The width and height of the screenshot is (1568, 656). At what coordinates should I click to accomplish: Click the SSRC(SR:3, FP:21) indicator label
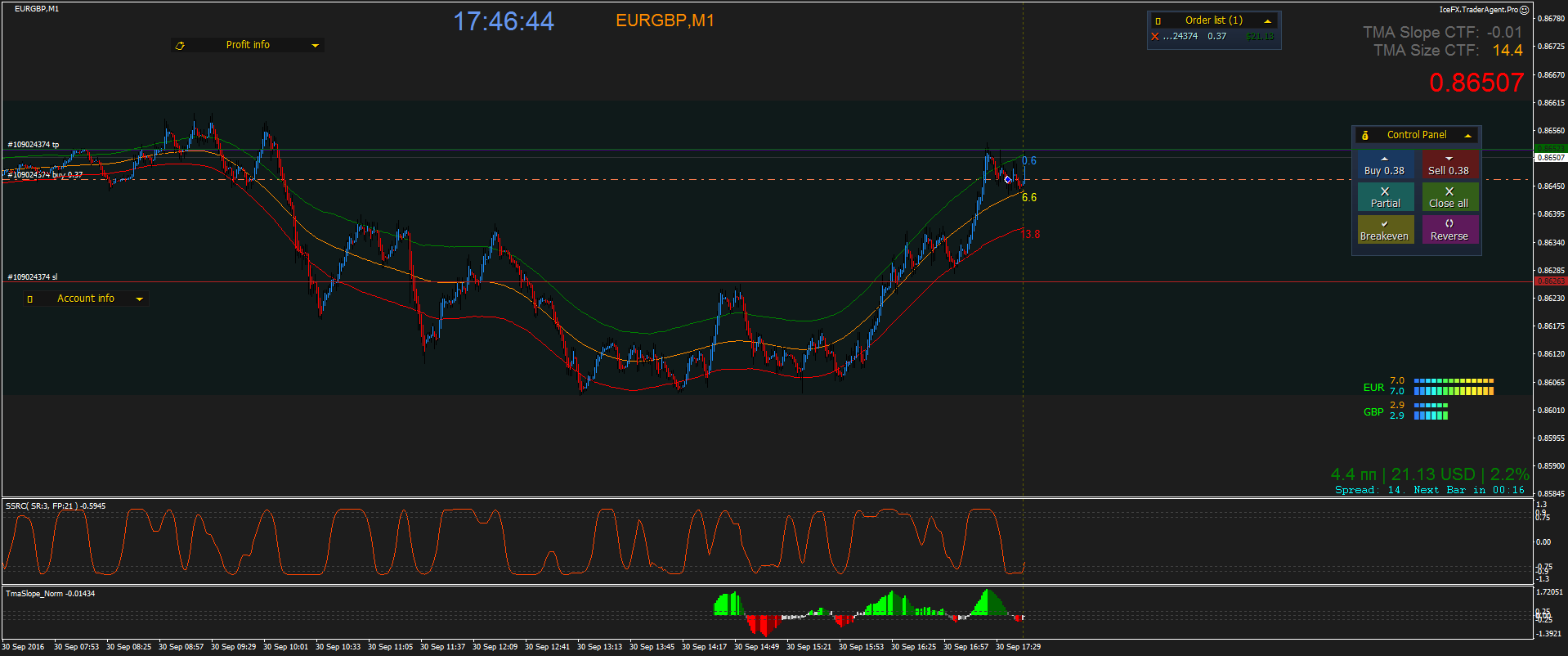[56, 506]
